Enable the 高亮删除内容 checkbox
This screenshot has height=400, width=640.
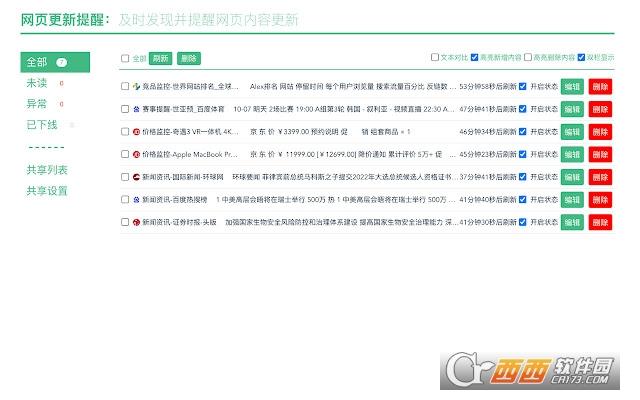tap(528, 57)
